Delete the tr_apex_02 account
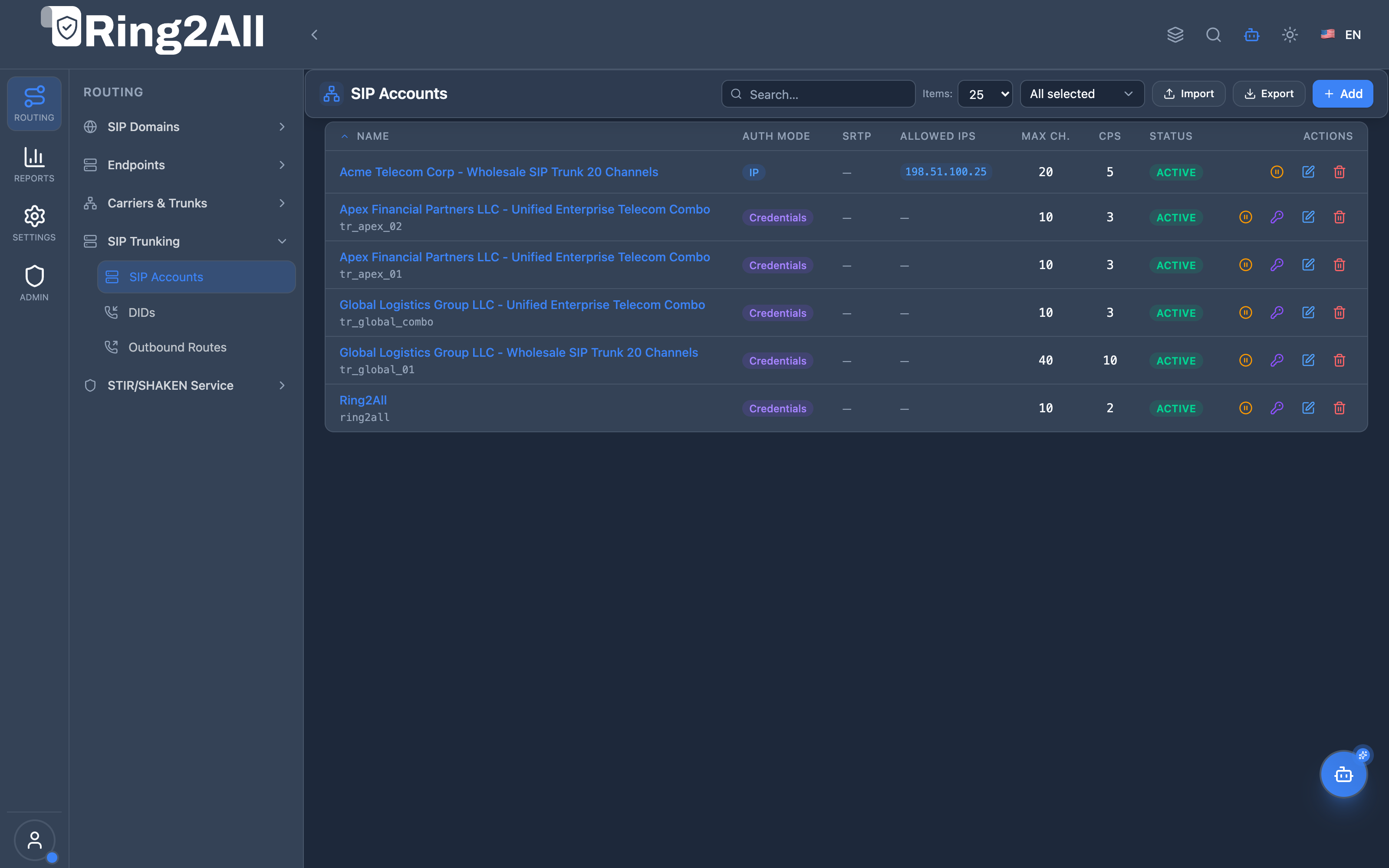1389x868 pixels. click(1339, 217)
